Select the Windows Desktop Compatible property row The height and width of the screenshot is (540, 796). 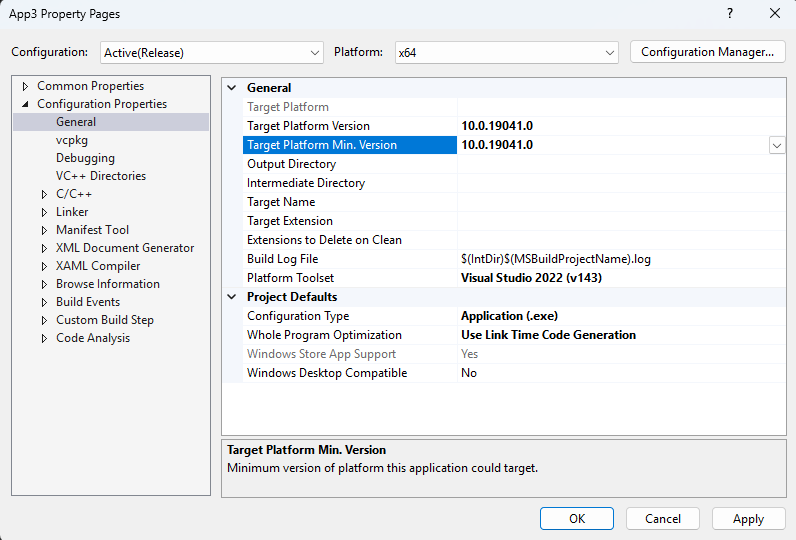(x=327, y=373)
